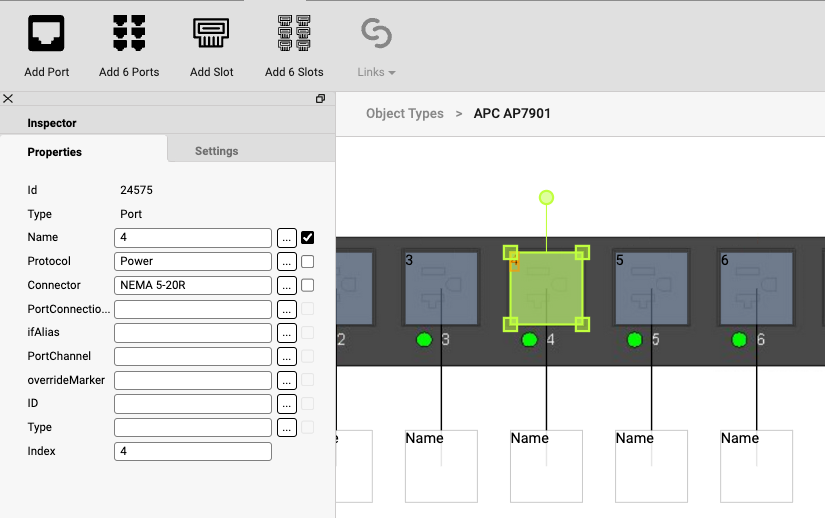Screen dimensions: 825x518
Task: Close the Inspector panel with the X icon
Action: coord(8,99)
